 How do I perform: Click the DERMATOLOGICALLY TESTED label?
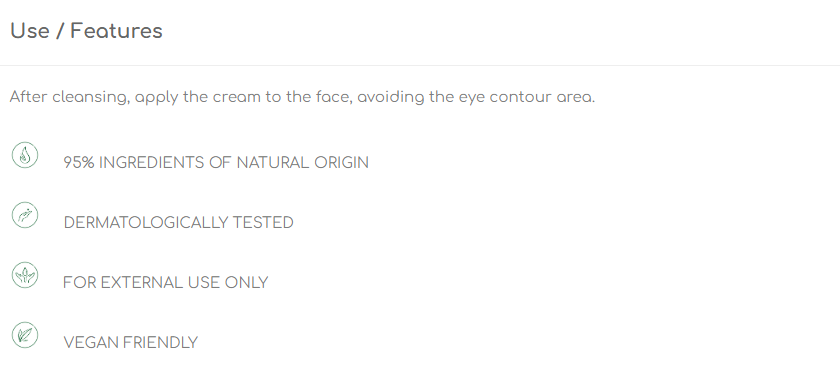[x=178, y=222]
